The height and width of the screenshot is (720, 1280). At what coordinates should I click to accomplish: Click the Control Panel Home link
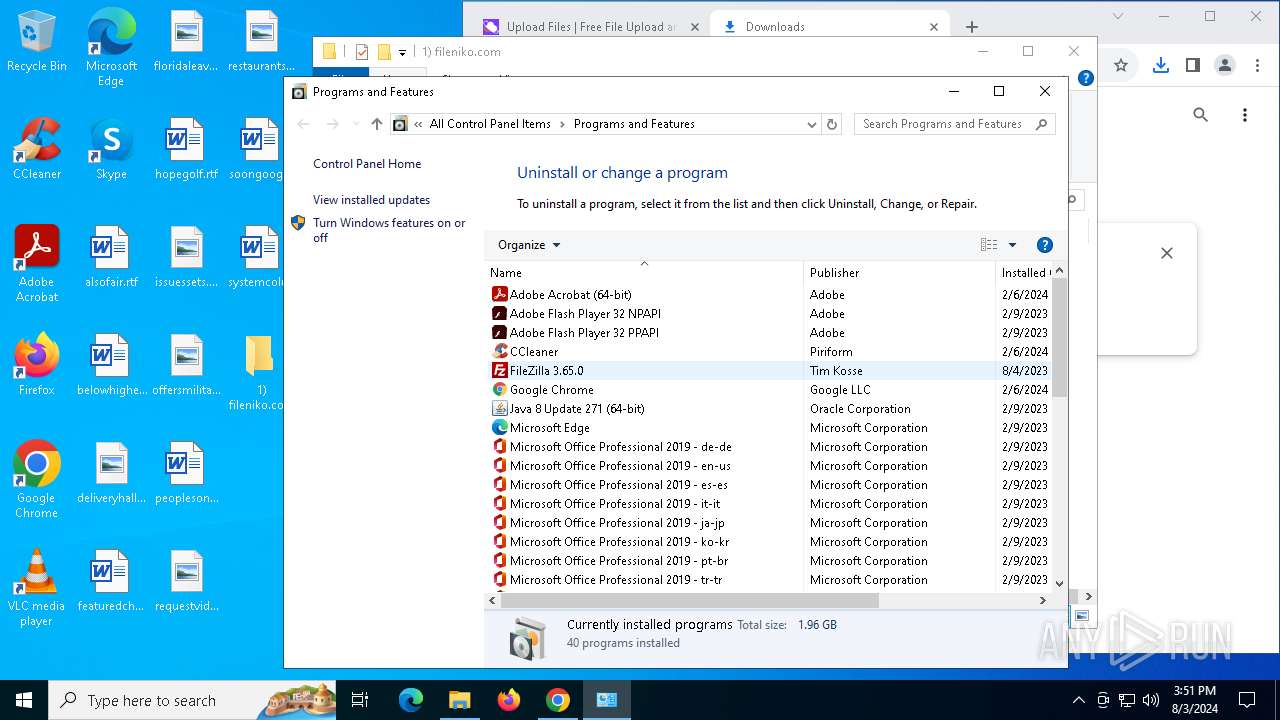367,164
